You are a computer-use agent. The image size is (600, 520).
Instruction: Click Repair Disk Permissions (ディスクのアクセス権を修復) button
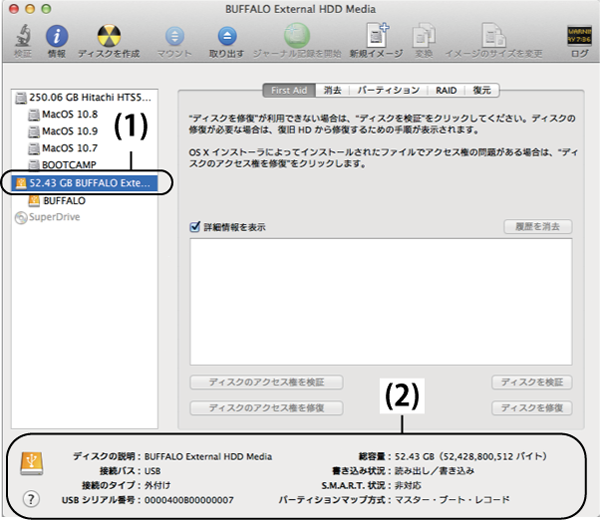point(266,408)
